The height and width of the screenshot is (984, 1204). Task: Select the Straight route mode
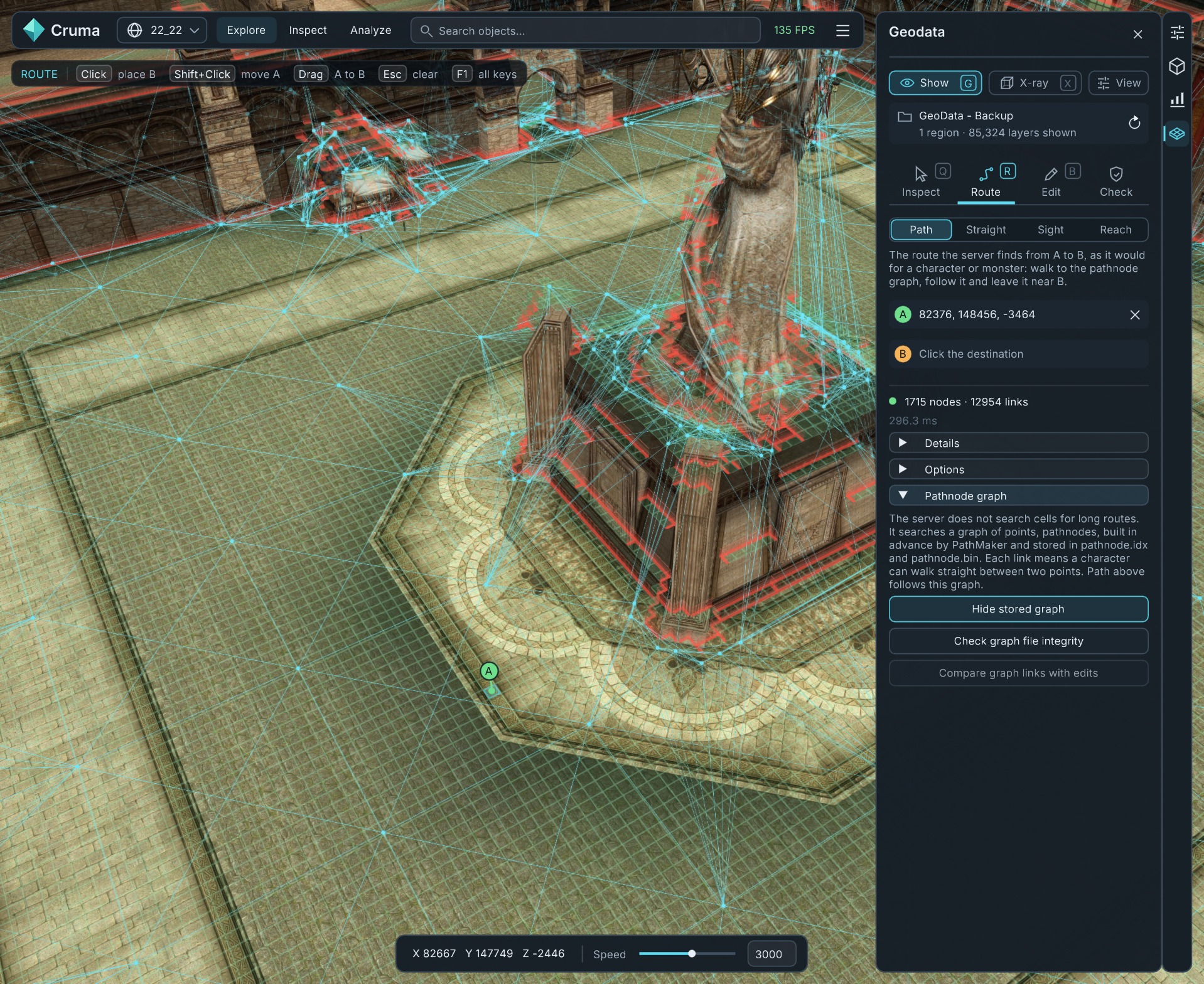pos(986,230)
